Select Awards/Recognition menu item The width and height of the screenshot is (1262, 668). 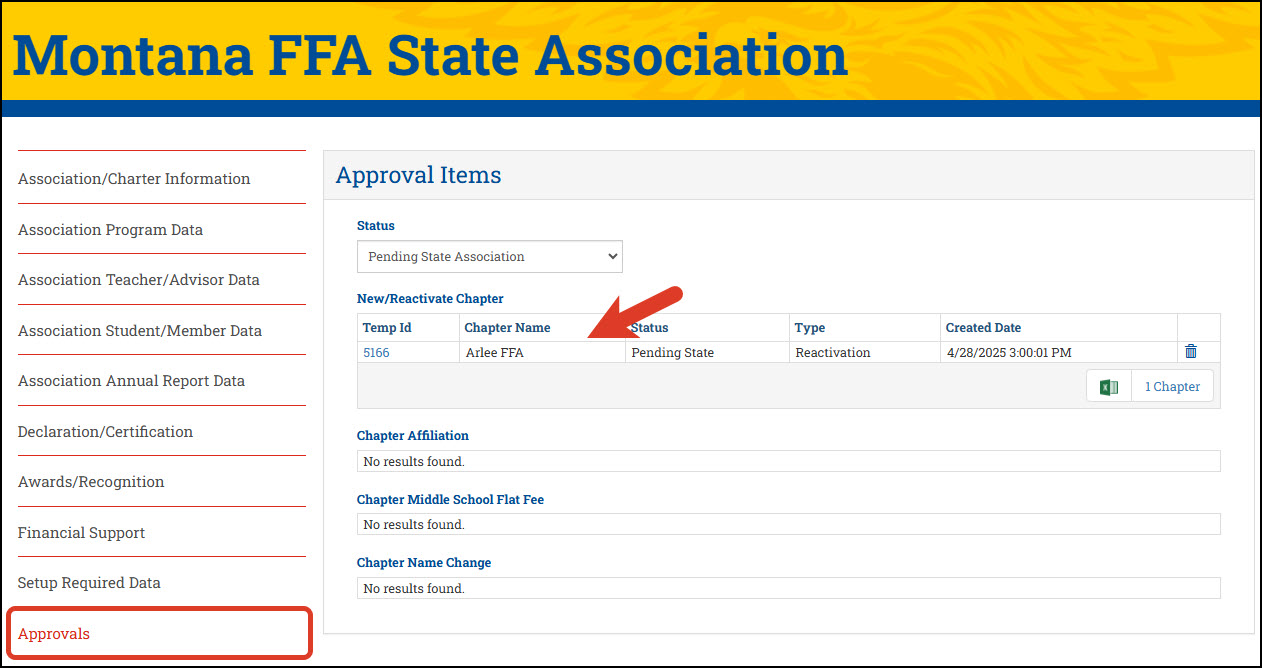tap(91, 482)
